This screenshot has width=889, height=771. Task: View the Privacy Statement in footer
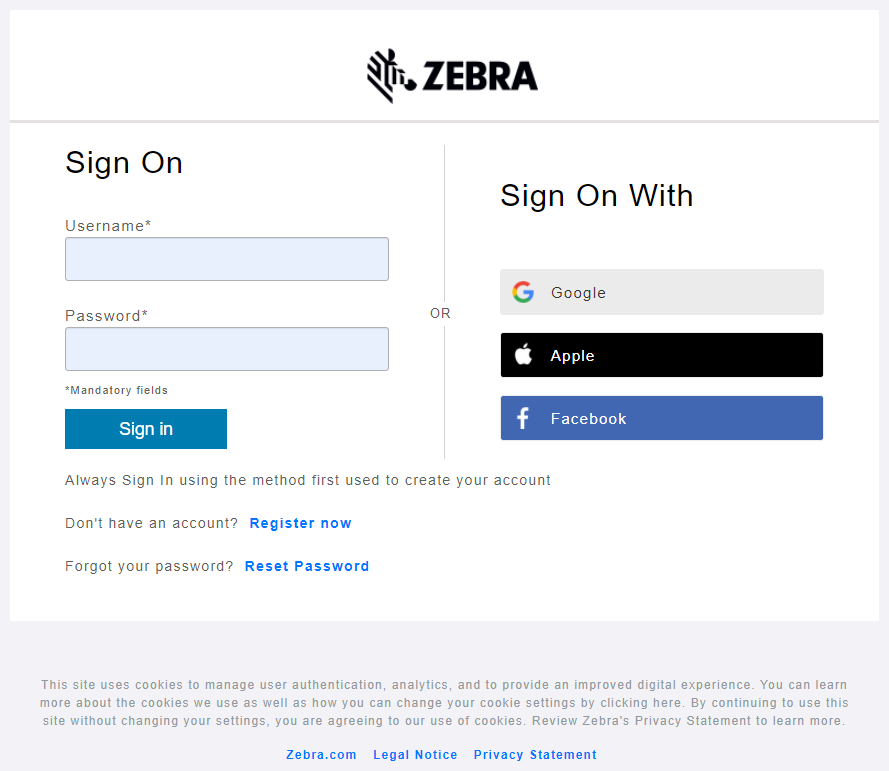point(535,755)
